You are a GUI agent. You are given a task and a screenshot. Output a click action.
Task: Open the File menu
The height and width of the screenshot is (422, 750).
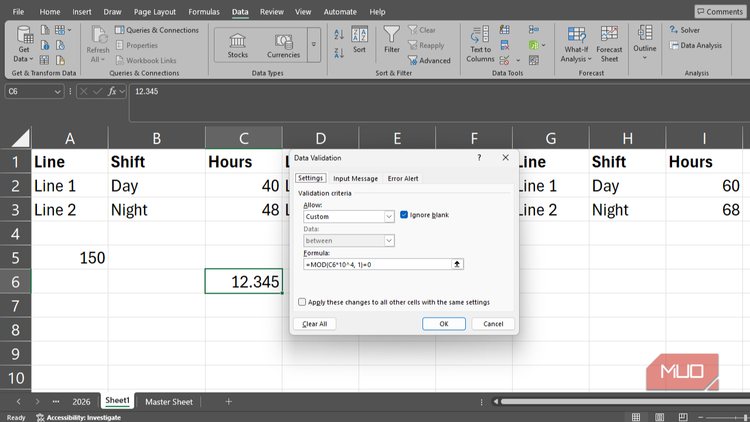click(18, 12)
